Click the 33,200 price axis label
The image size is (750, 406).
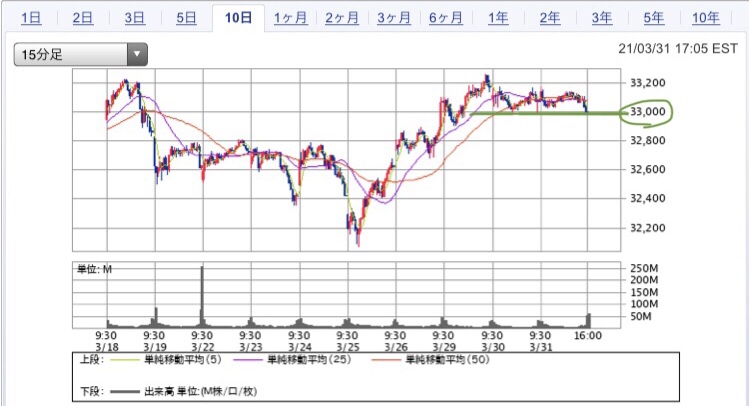pyautogui.click(x=648, y=83)
